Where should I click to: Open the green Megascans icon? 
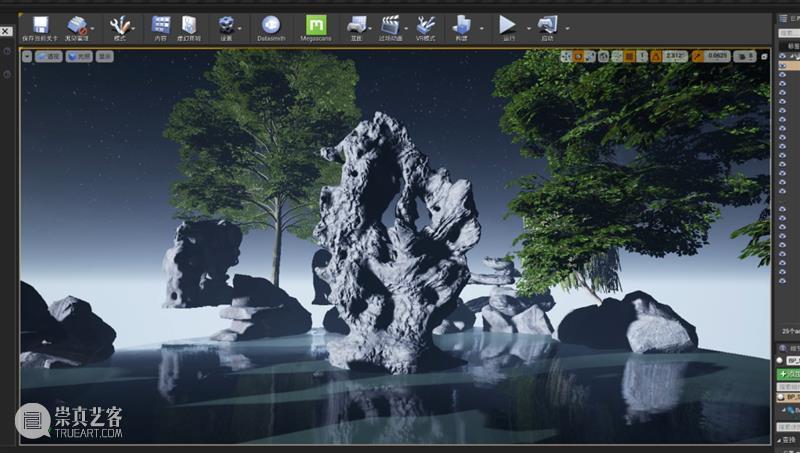tap(316, 25)
